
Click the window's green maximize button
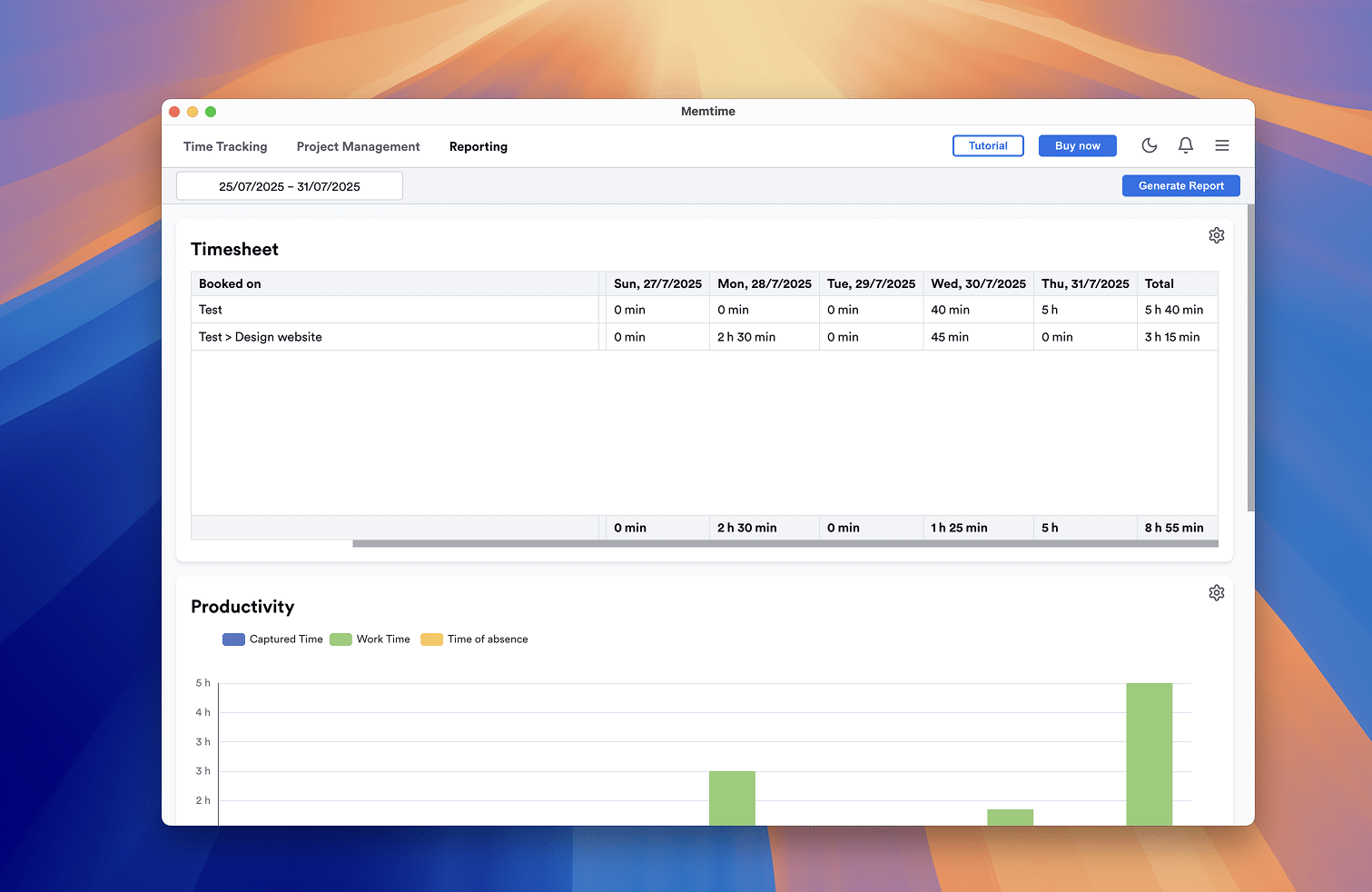(x=211, y=112)
